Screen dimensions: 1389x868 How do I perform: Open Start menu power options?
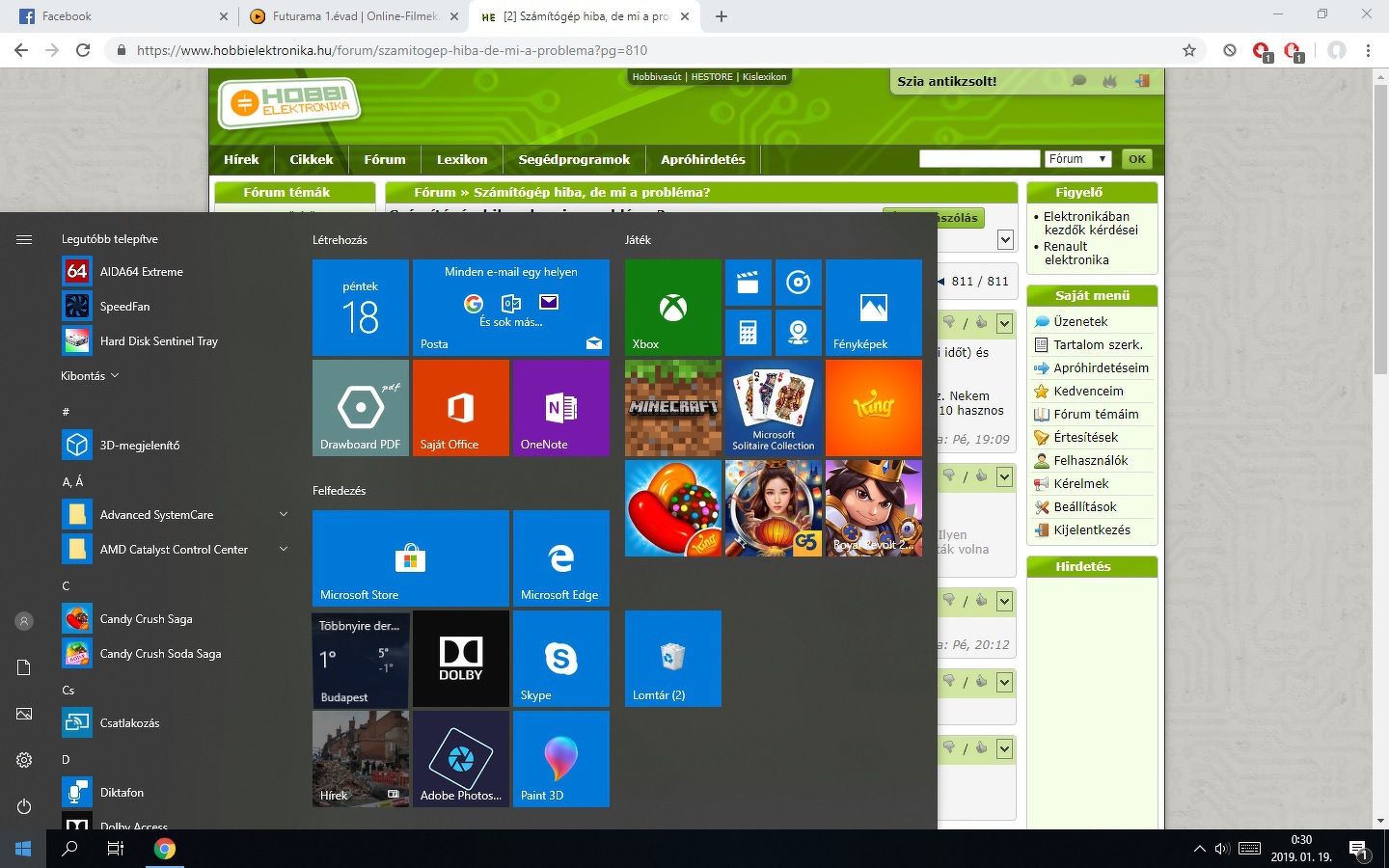(24, 806)
